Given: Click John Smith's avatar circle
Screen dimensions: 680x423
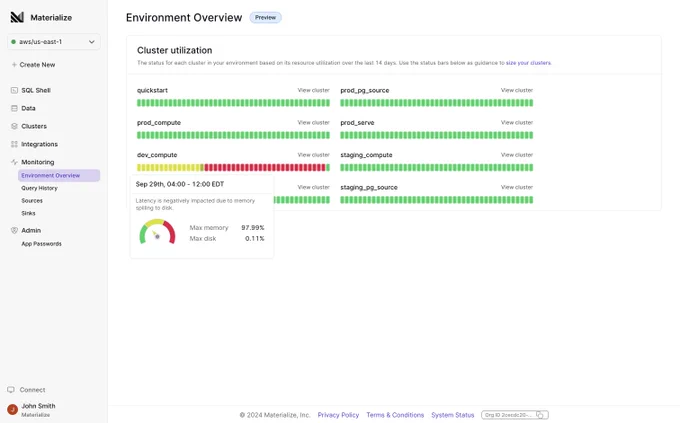Looking at the screenshot, I should (13, 409).
